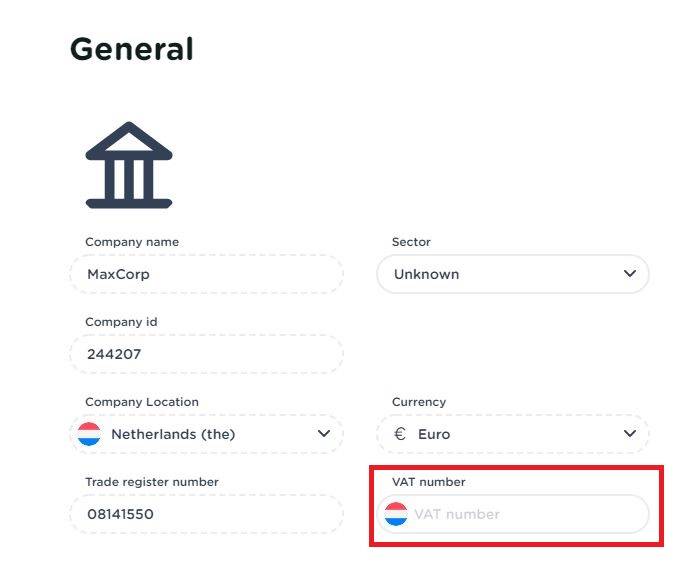The image size is (695, 570).
Task: Click into the empty VAT number input
Action: coord(525,514)
